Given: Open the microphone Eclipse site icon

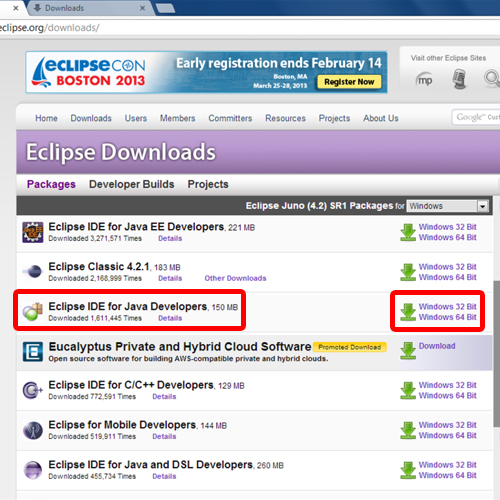Looking at the screenshot, I should pyautogui.click(x=459, y=79).
